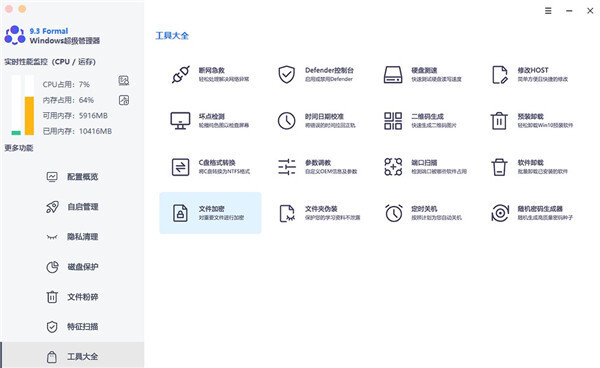600x368 pixels.
Task: Open the 端口扫描 scan icon
Action: tap(393, 167)
